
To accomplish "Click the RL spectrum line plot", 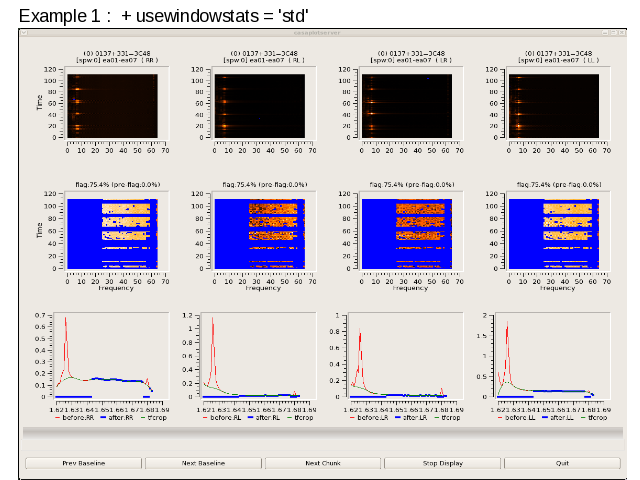I will 258,356.
